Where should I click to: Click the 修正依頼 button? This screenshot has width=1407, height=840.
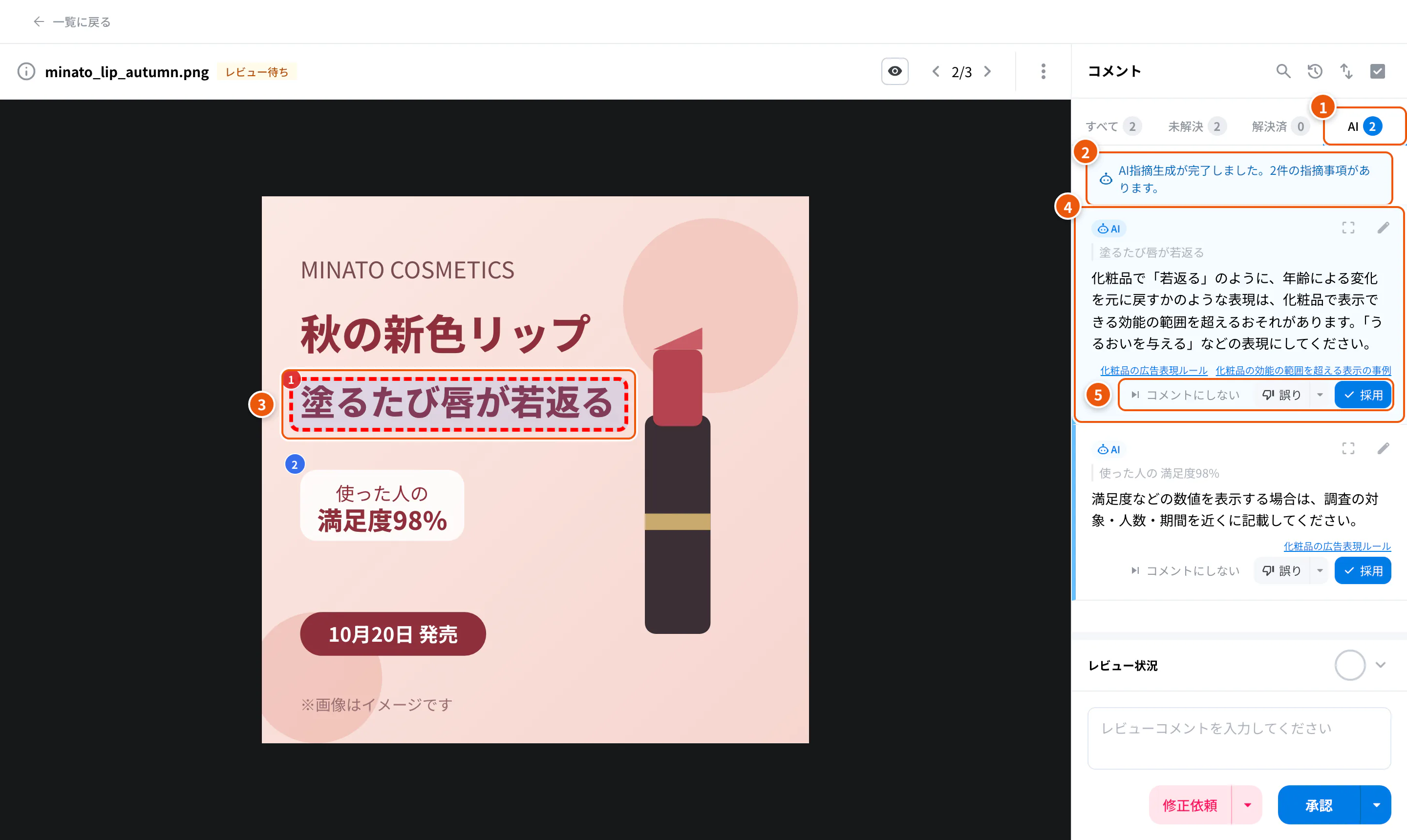click(1190, 805)
